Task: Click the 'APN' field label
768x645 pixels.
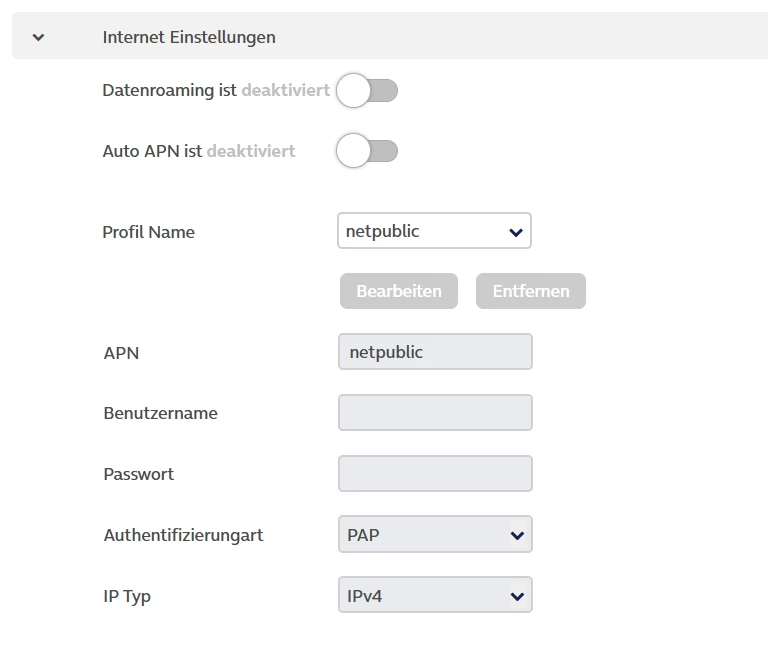Action: (121, 353)
